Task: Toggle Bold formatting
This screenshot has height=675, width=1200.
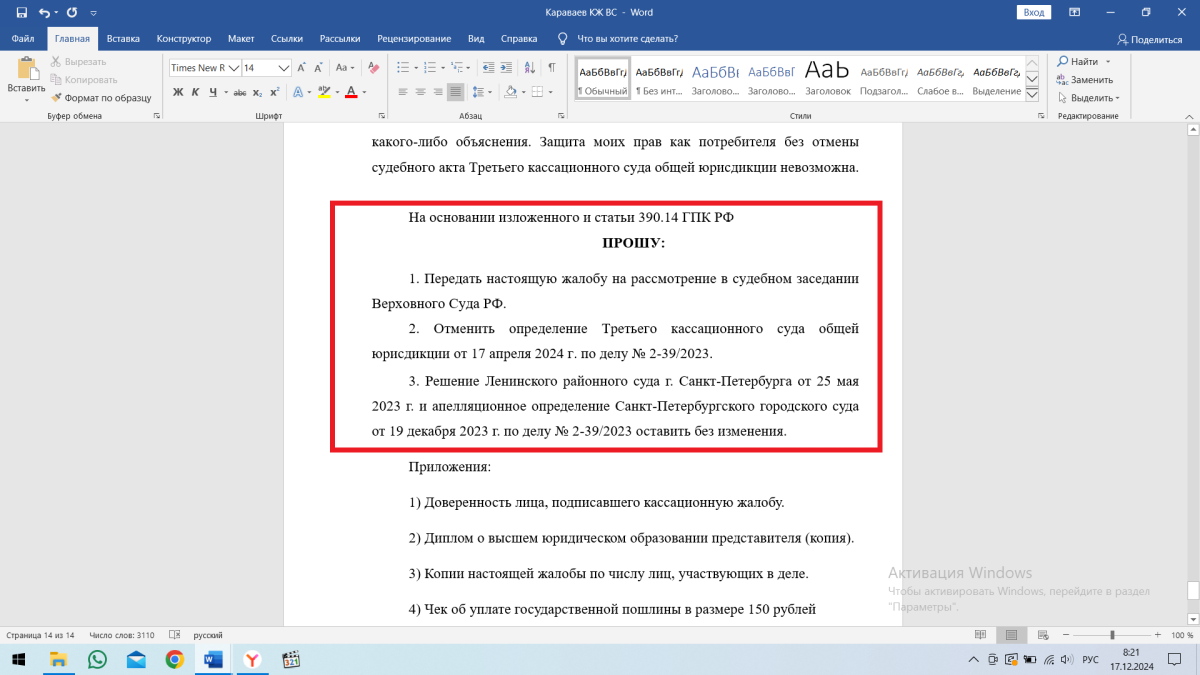Action: pos(178,92)
